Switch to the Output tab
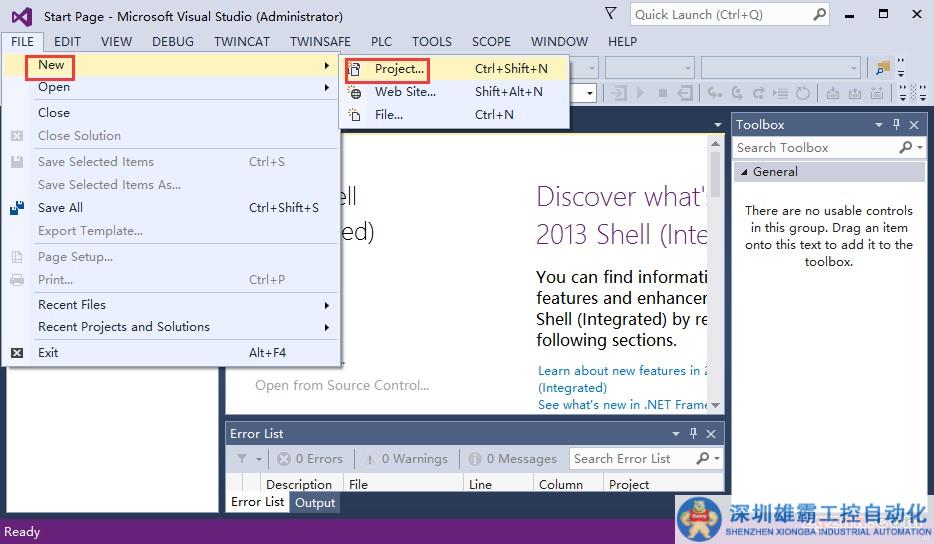Viewport: 934px width, 544px height. click(x=315, y=503)
